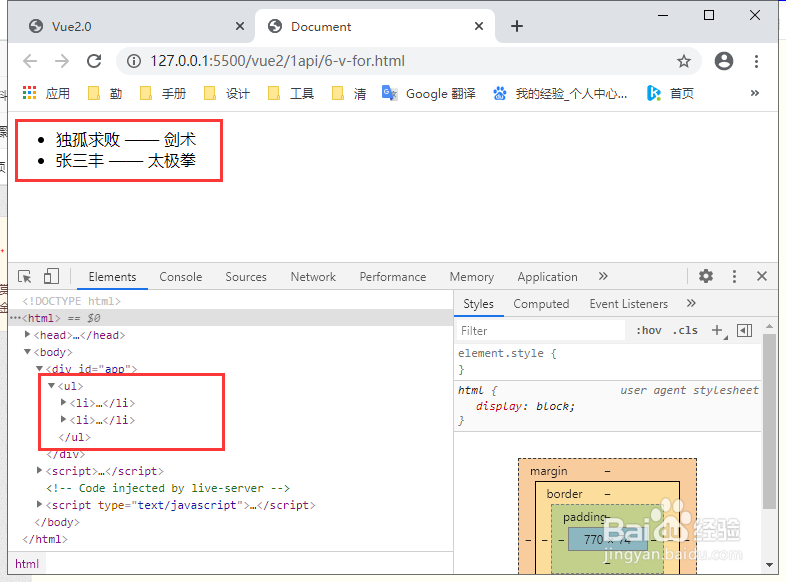This screenshot has height=582, width=786.
Task: Show more styles sidebar tabs
Action: coord(691,303)
